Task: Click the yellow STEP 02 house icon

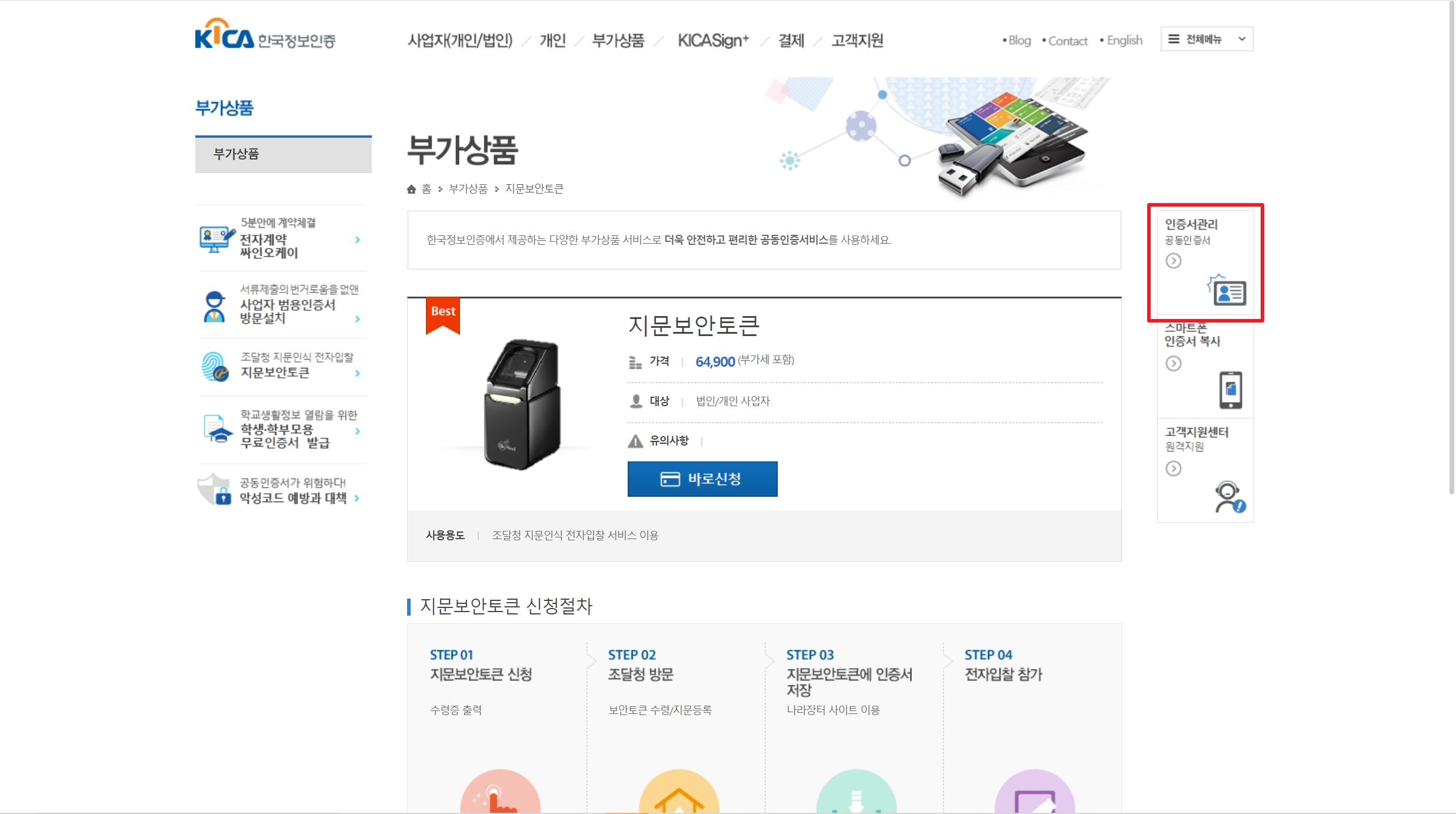Action: [679, 791]
